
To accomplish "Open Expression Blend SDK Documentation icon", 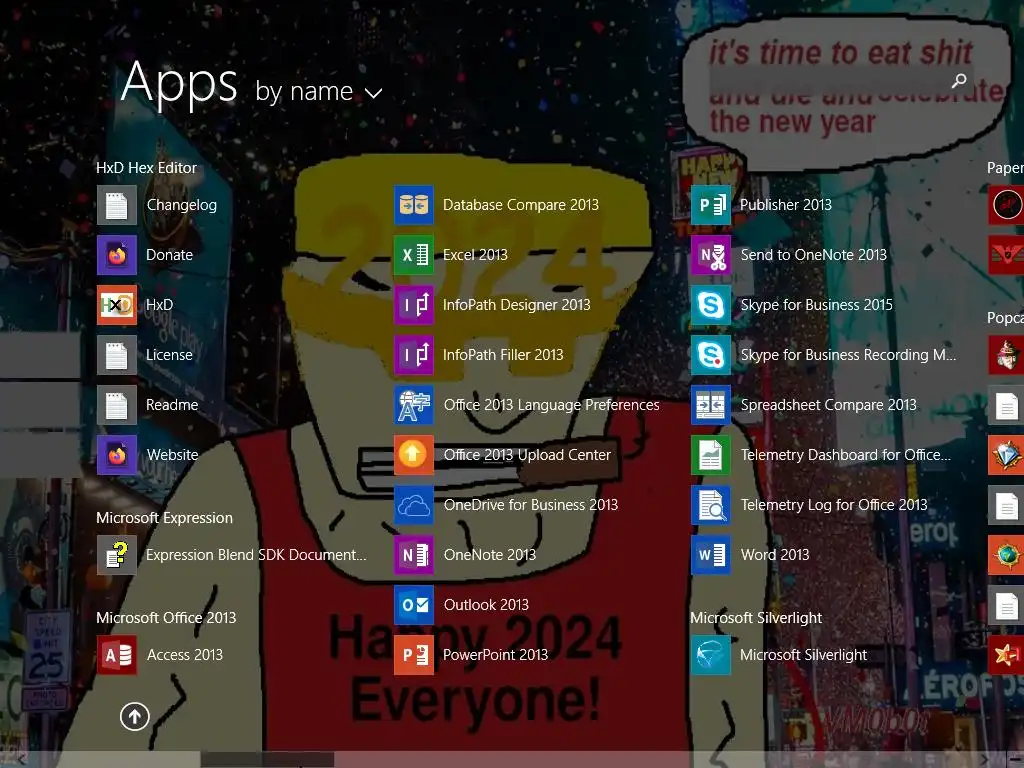I will [117, 555].
